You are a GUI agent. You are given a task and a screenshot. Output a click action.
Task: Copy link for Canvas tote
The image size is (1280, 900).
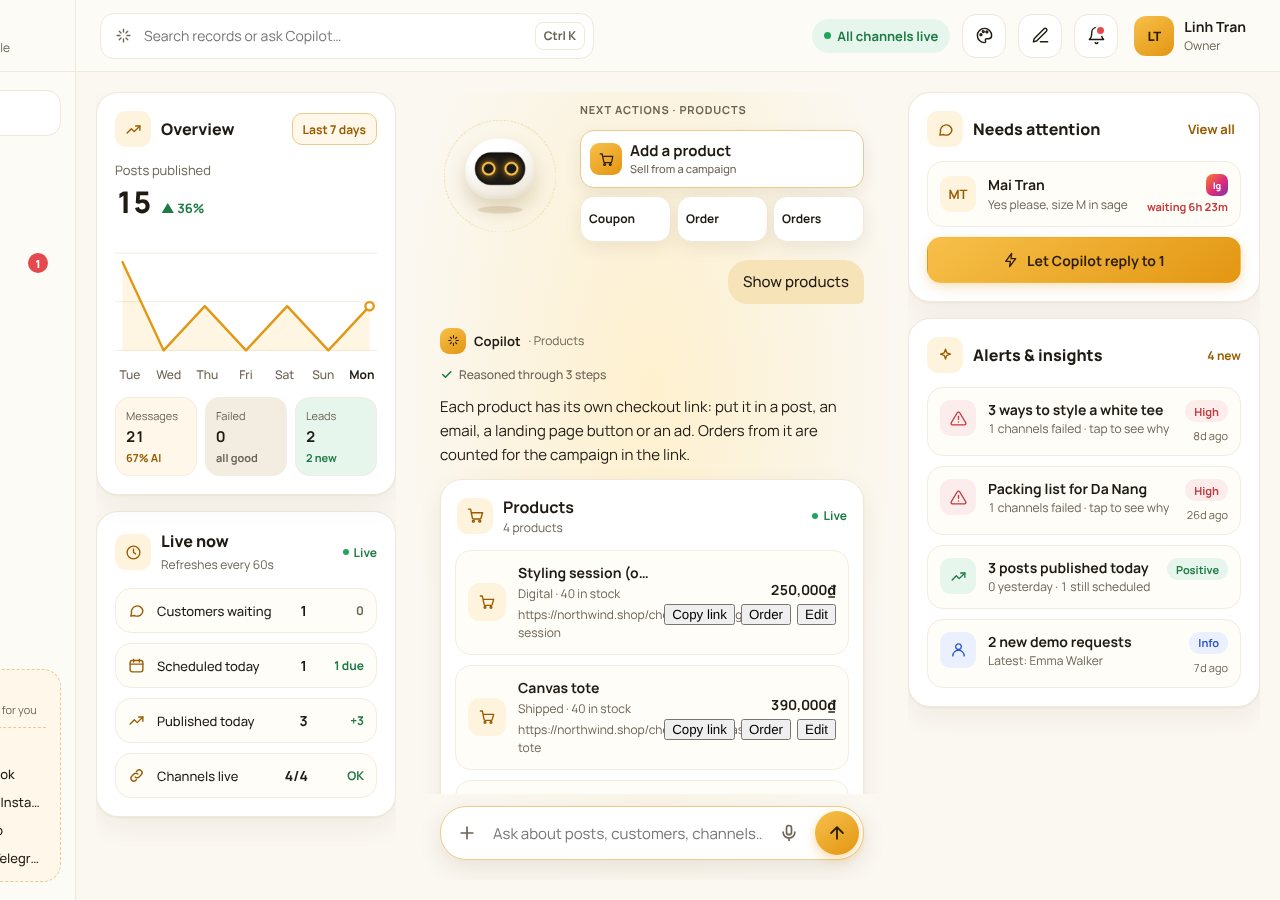[x=699, y=730]
